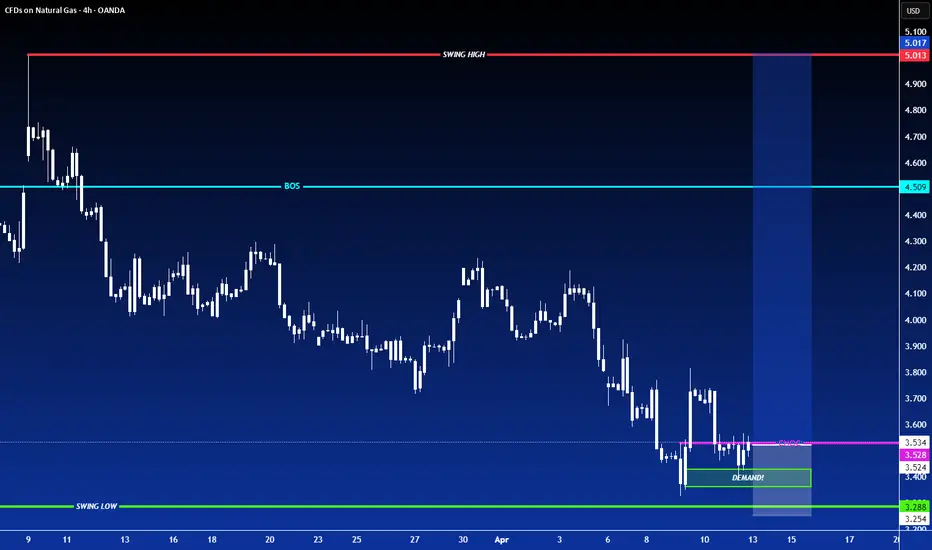Click the 3.534 current price label
932x550 pixels.
pyautogui.click(x=915, y=442)
